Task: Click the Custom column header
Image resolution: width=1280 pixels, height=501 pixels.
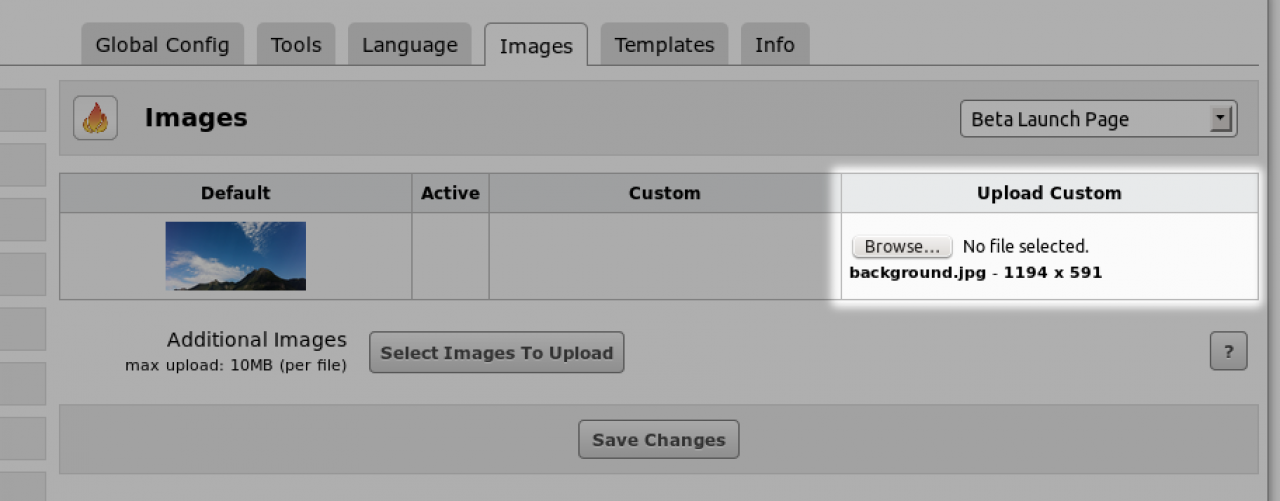Action: tap(664, 193)
